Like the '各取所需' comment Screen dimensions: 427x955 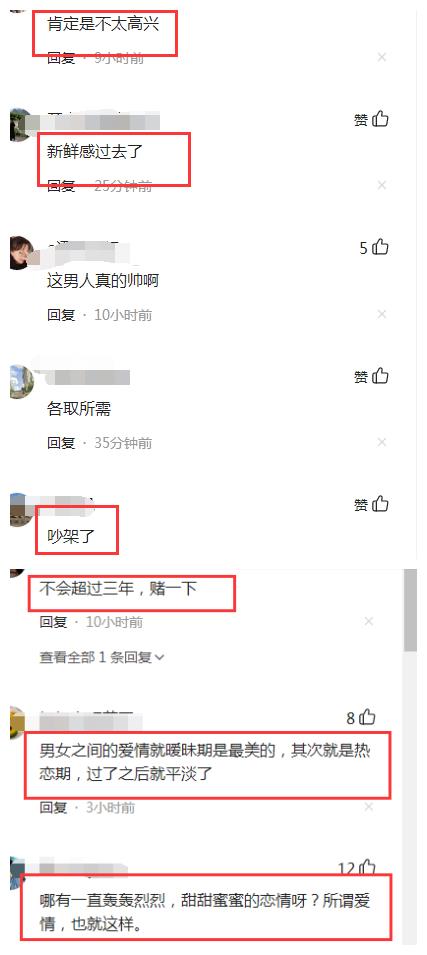pos(372,376)
